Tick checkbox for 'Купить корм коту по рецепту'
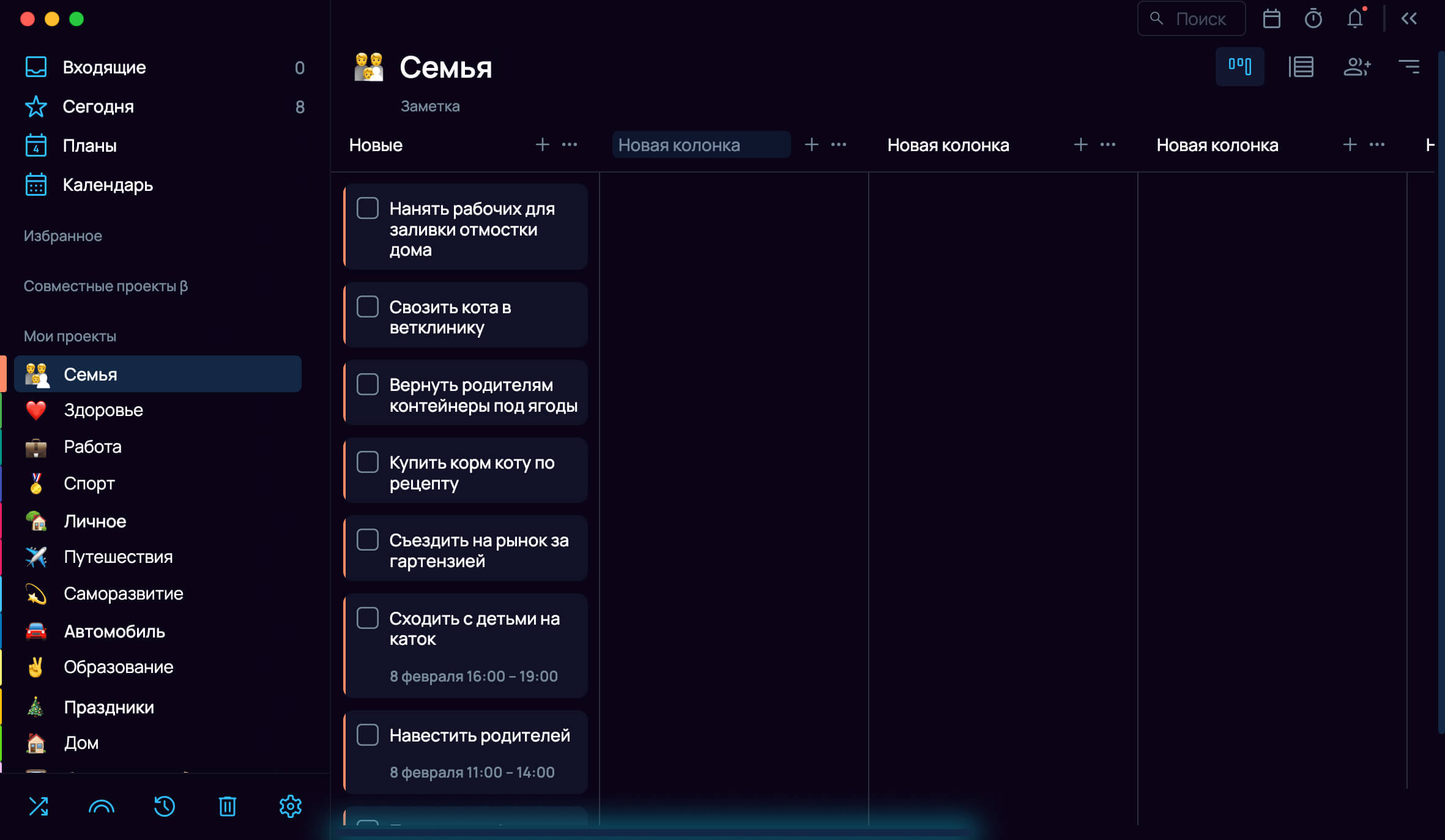The image size is (1445, 840). pyautogui.click(x=368, y=462)
